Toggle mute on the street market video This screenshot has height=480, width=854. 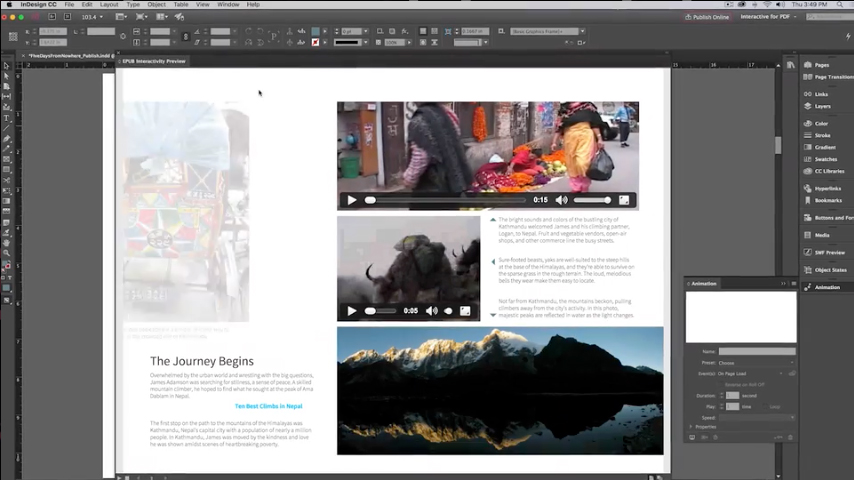click(561, 200)
